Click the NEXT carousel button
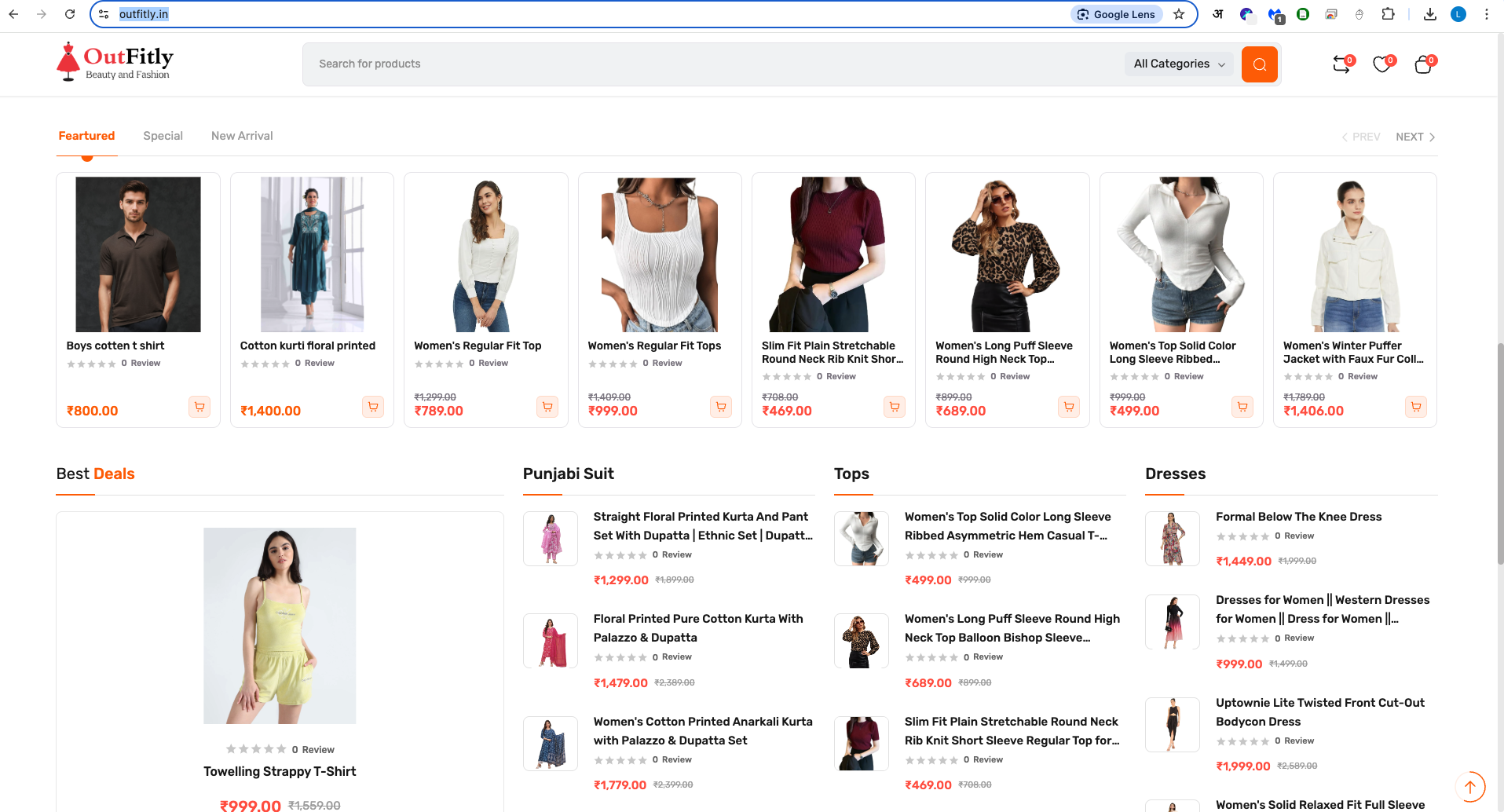This screenshot has height=812, width=1504. 1415,137
